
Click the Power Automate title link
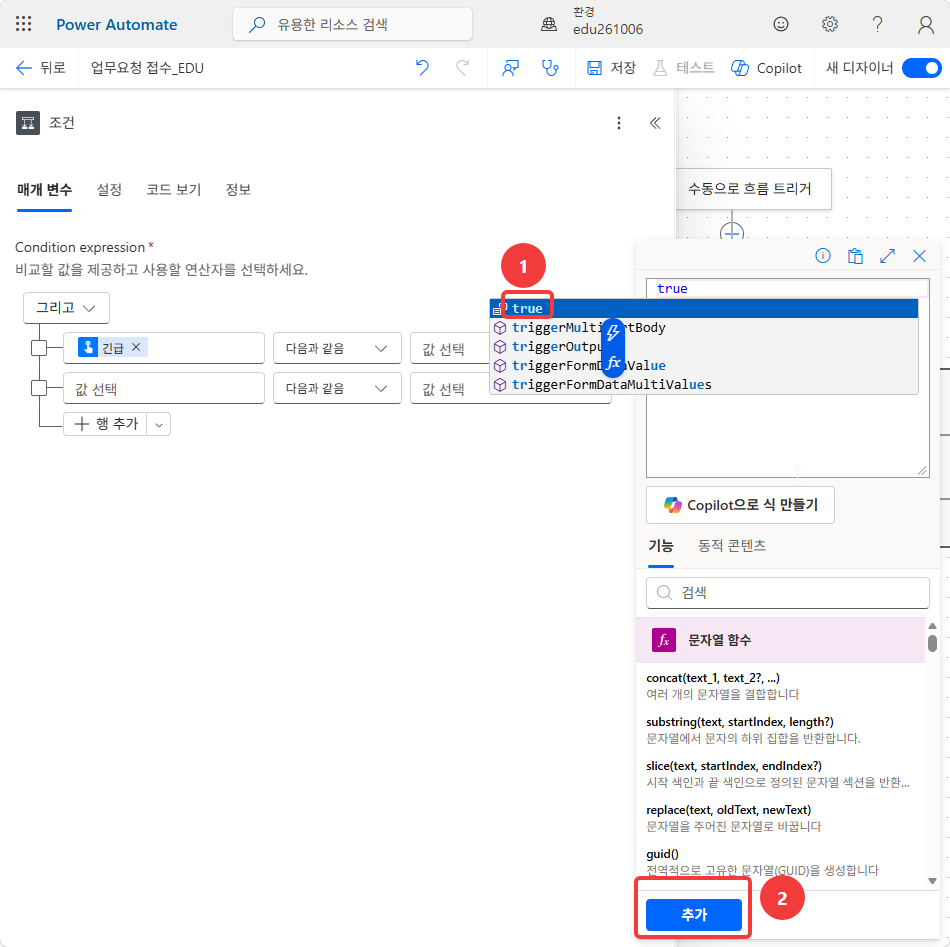tap(116, 24)
